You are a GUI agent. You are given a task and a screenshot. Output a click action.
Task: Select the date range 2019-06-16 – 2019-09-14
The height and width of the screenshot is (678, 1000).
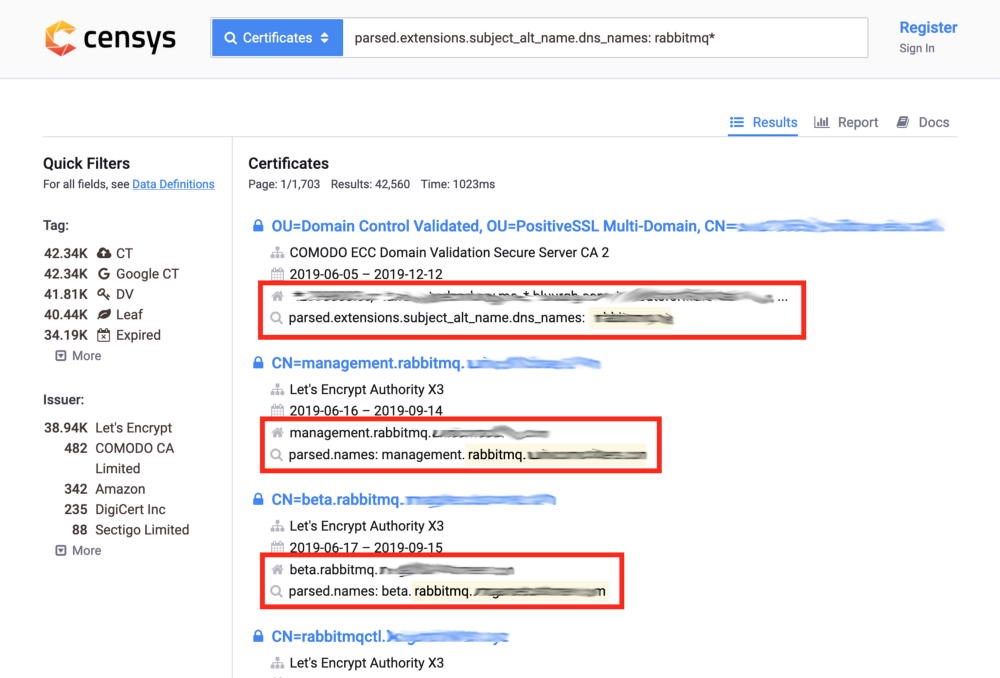366,411
